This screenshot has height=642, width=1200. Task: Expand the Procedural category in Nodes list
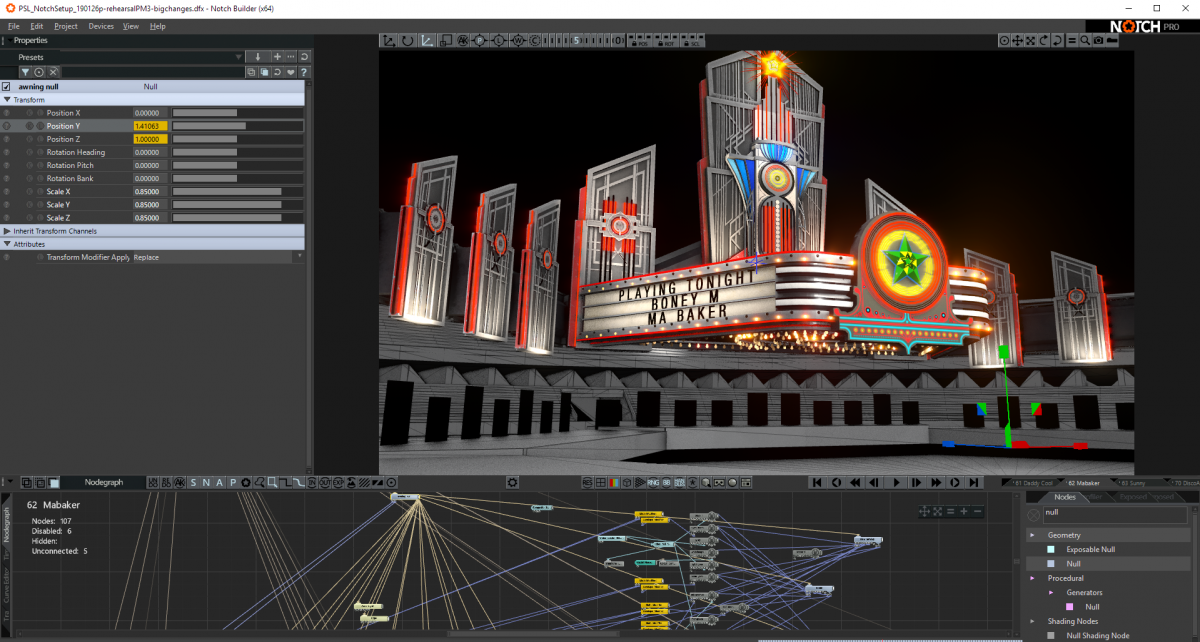(1032, 578)
